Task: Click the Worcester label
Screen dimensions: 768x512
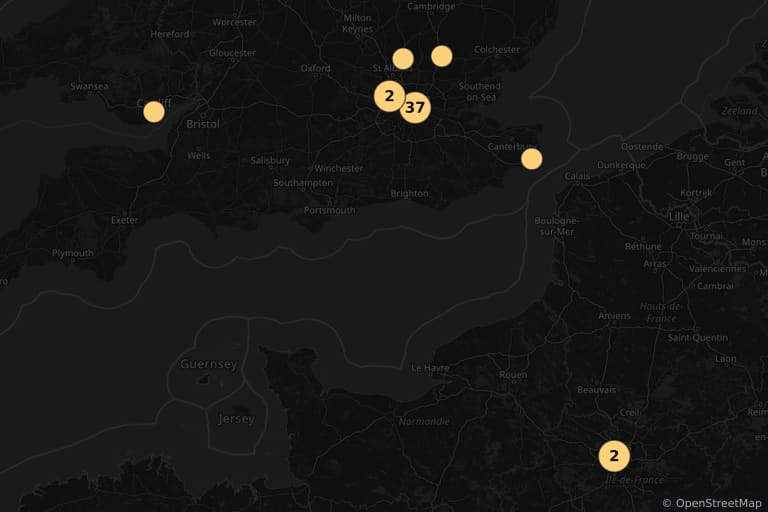Action: pos(234,22)
